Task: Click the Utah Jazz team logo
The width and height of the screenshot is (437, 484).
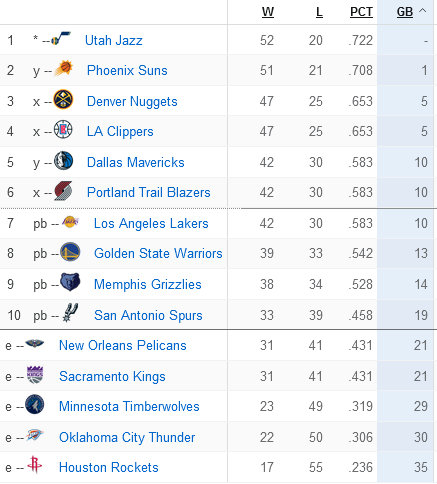Action: pyautogui.click(x=61, y=38)
